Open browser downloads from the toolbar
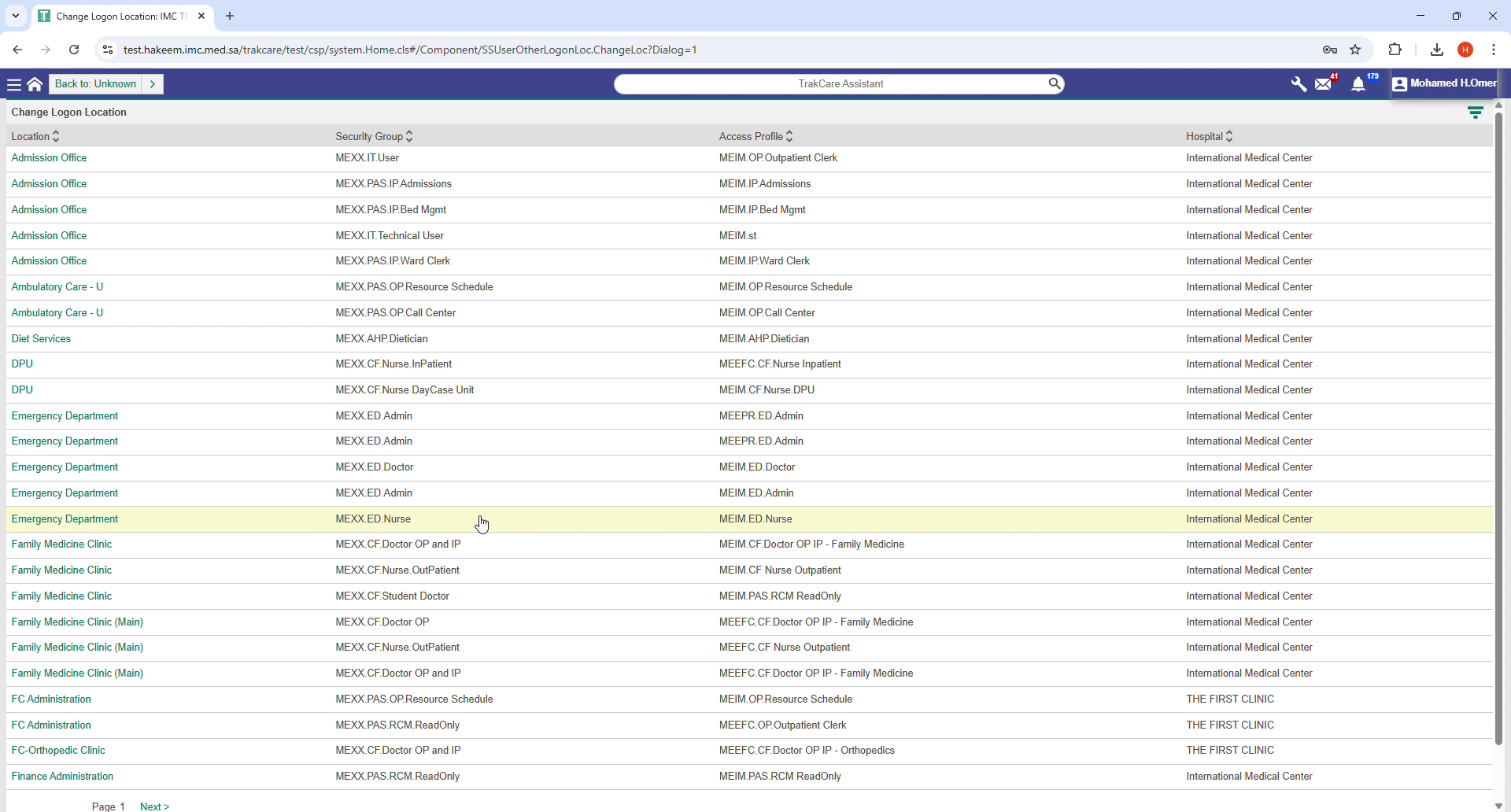The width and height of the screenshot is (1511, 812). [x=1437, y=50]
